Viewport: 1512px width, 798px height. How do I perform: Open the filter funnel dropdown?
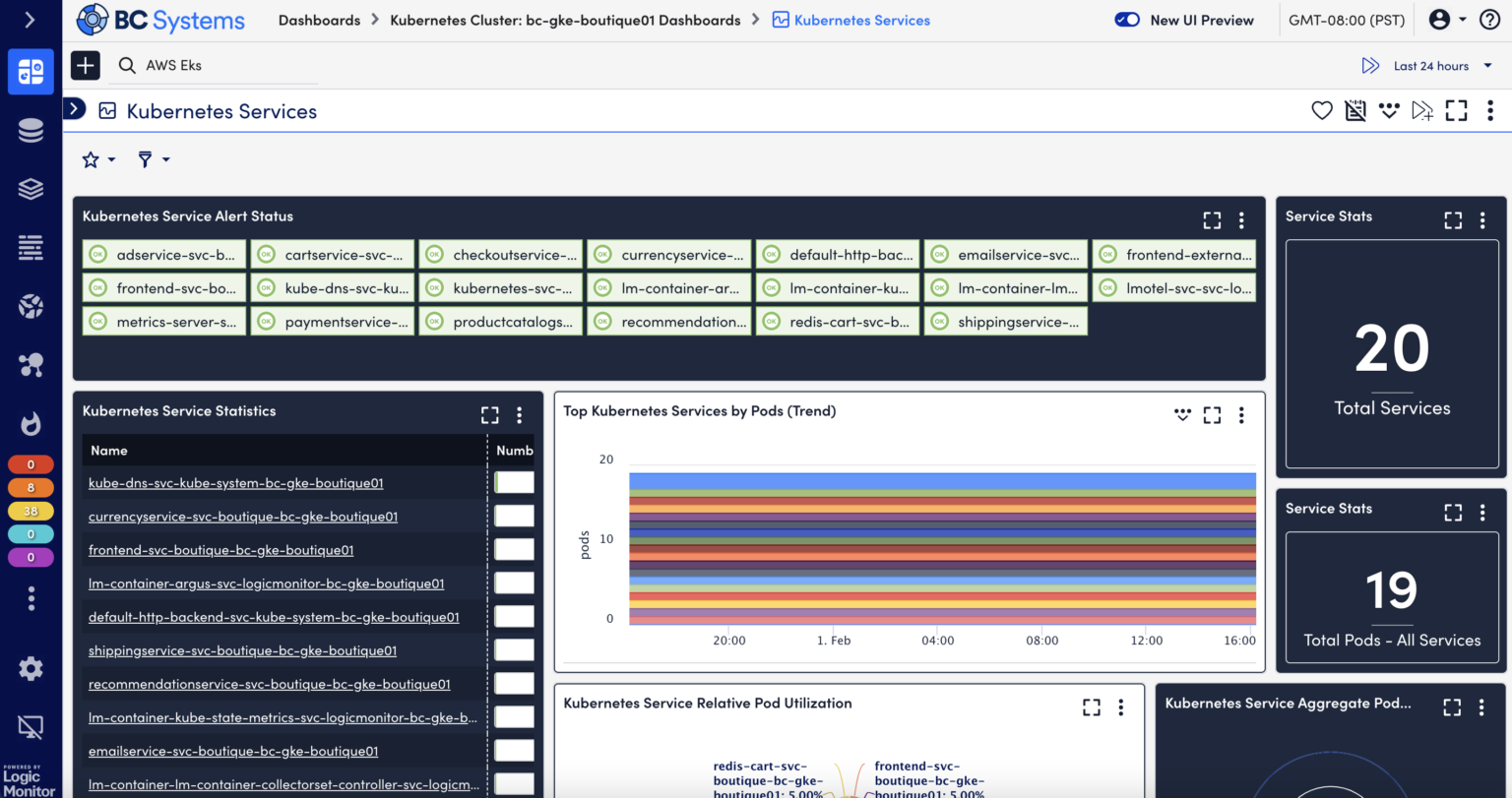point(154,158)
